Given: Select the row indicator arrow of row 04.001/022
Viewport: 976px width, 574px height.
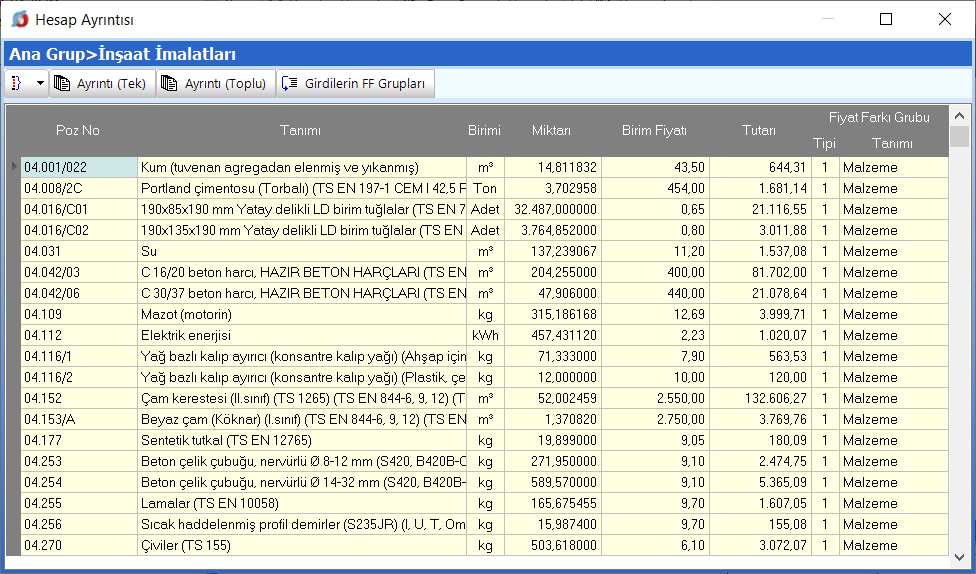Looking at the screenshot, I should pyautogui.click(x=14, y=167).
